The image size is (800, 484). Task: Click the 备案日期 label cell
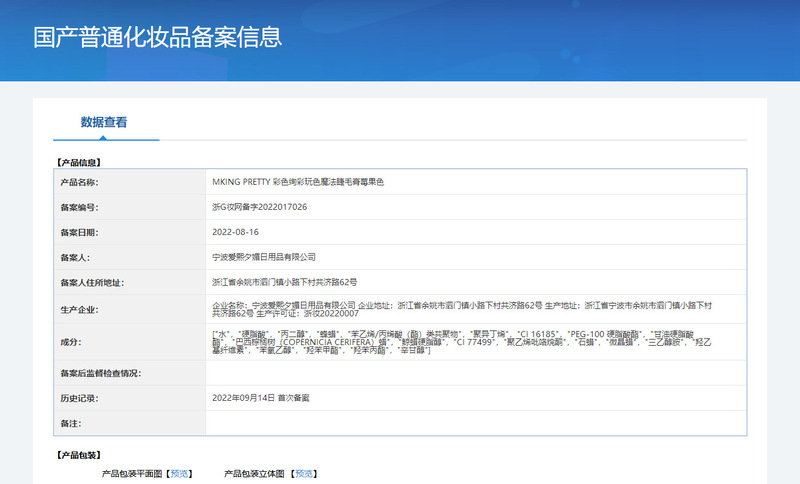click(130, 232)
